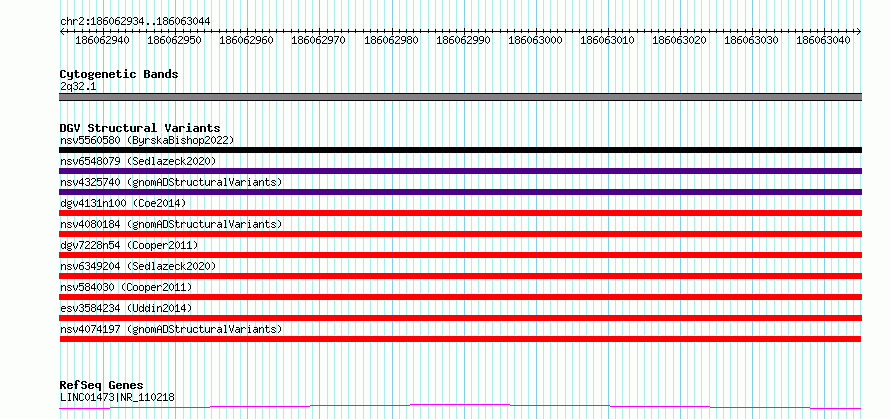Screen dimensions: 890x419
Task: Select the red nsv584030 variant bar
Action: 460,297
